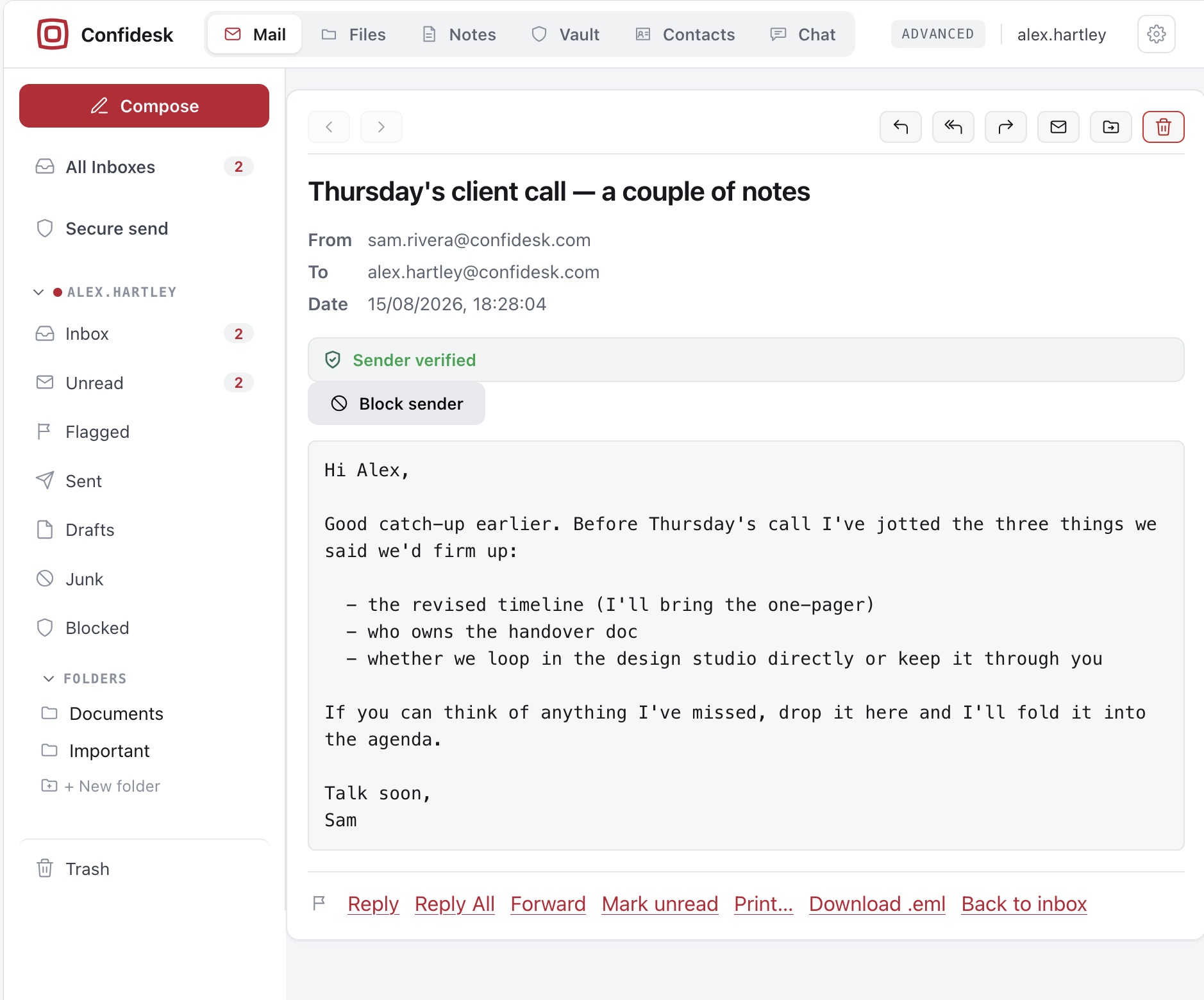Click the Block sender button
The image size is (1204, 1000).
coord(396,404)
